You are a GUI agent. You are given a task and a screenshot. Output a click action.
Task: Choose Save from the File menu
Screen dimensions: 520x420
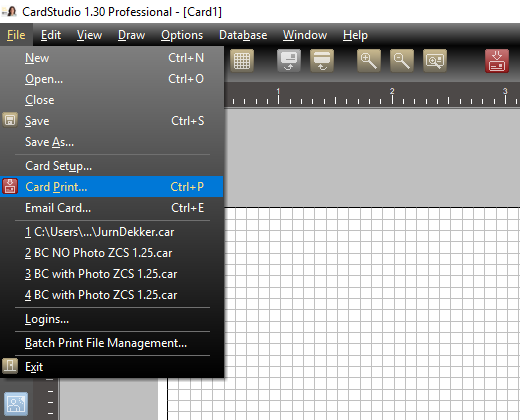112,121
